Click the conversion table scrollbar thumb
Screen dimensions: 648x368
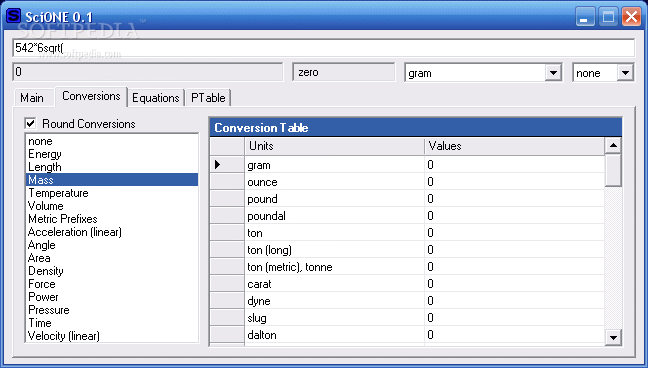click(613, 170)
